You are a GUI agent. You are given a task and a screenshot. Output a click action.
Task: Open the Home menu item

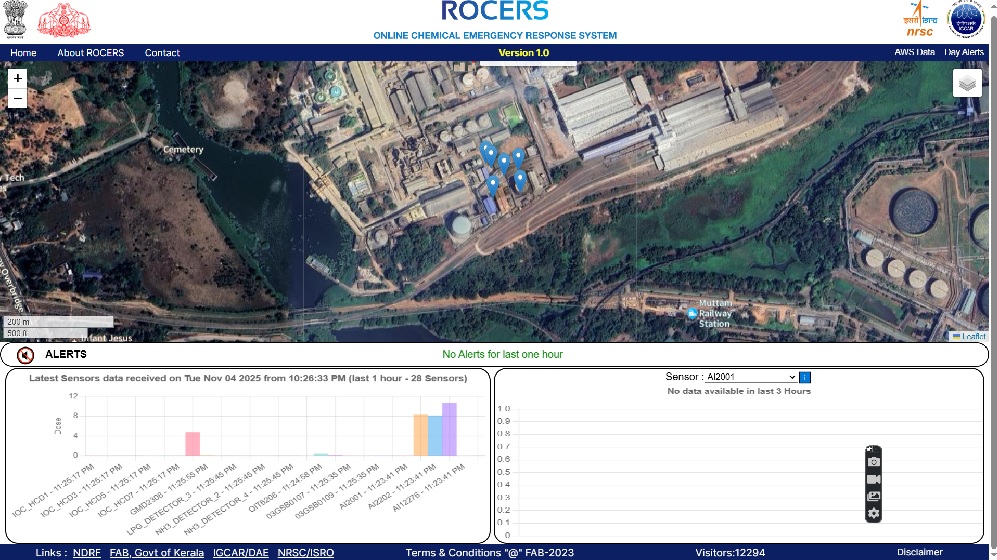click(x=23, y=53)
